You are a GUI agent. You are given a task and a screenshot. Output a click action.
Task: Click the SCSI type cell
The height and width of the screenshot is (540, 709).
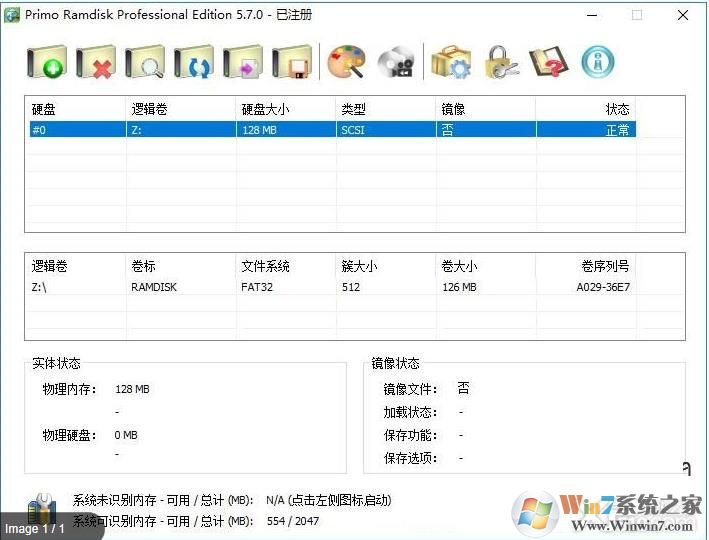(353, 130)
